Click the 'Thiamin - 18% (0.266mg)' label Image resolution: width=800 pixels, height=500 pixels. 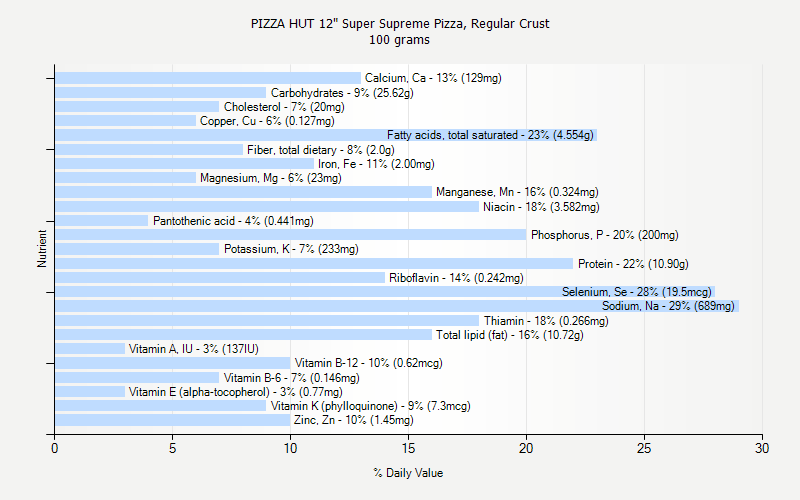click(x=546, y=321)
